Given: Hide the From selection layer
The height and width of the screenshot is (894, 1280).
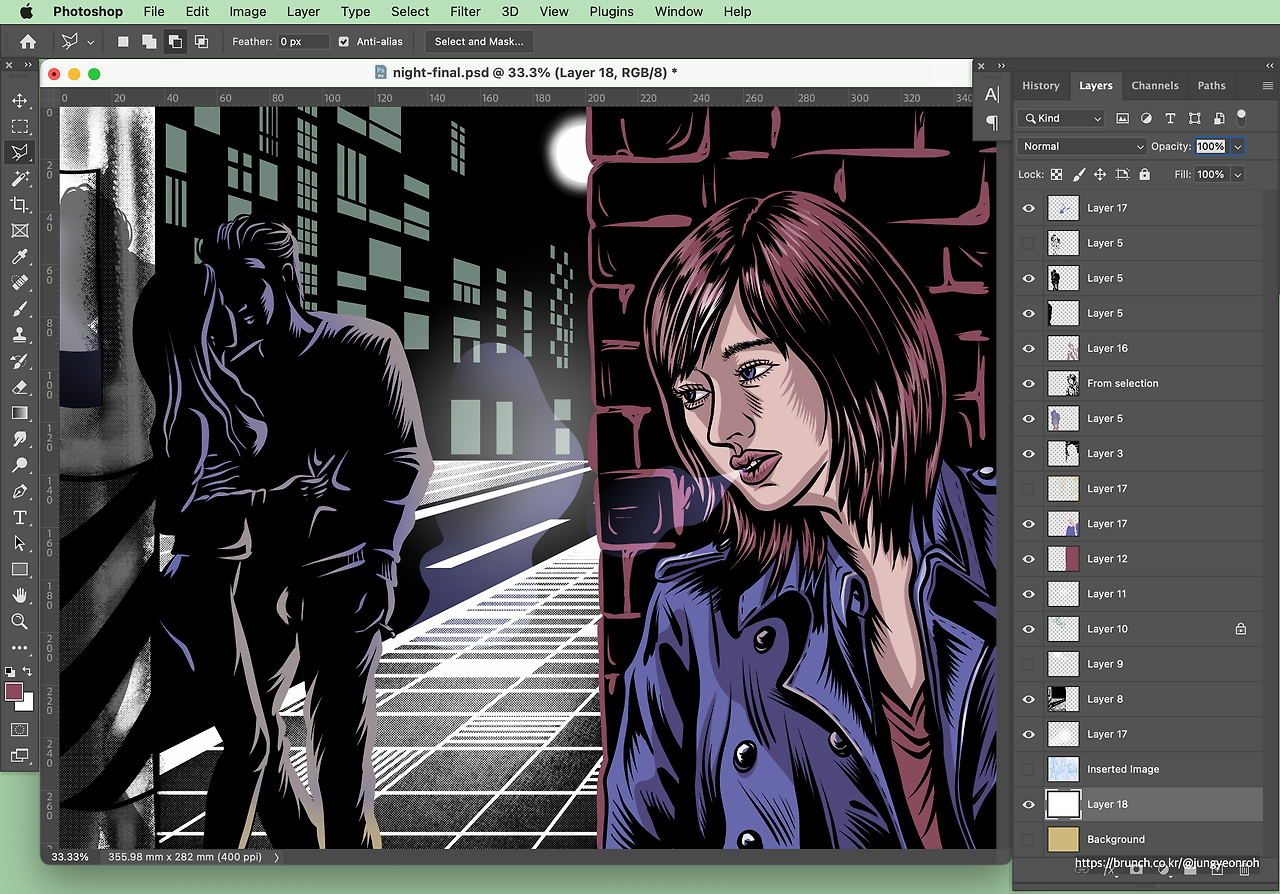Looking at the screenshot, I should tap(1028, 383).
